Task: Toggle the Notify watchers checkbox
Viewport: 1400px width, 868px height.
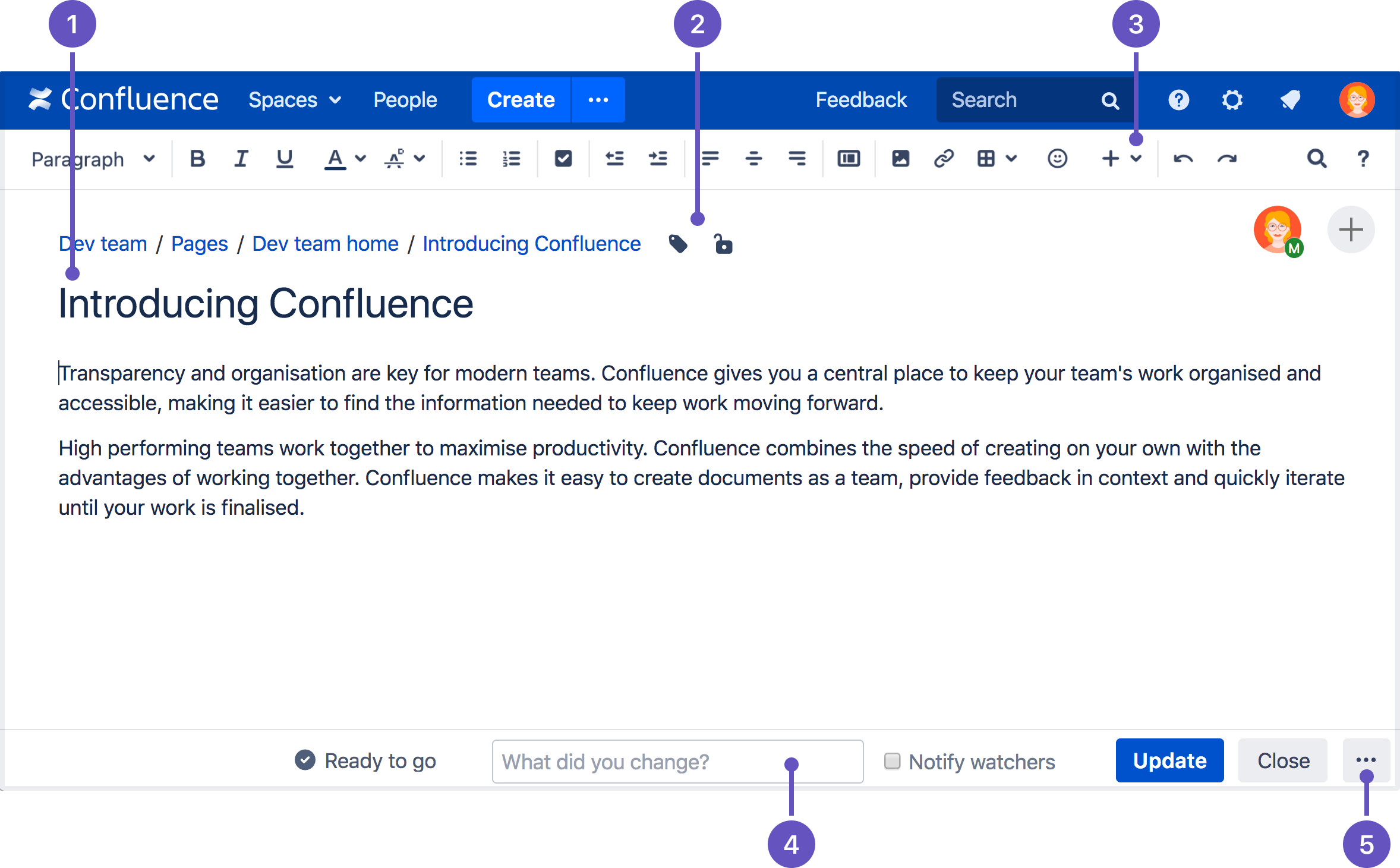Action: click(891, 762)
